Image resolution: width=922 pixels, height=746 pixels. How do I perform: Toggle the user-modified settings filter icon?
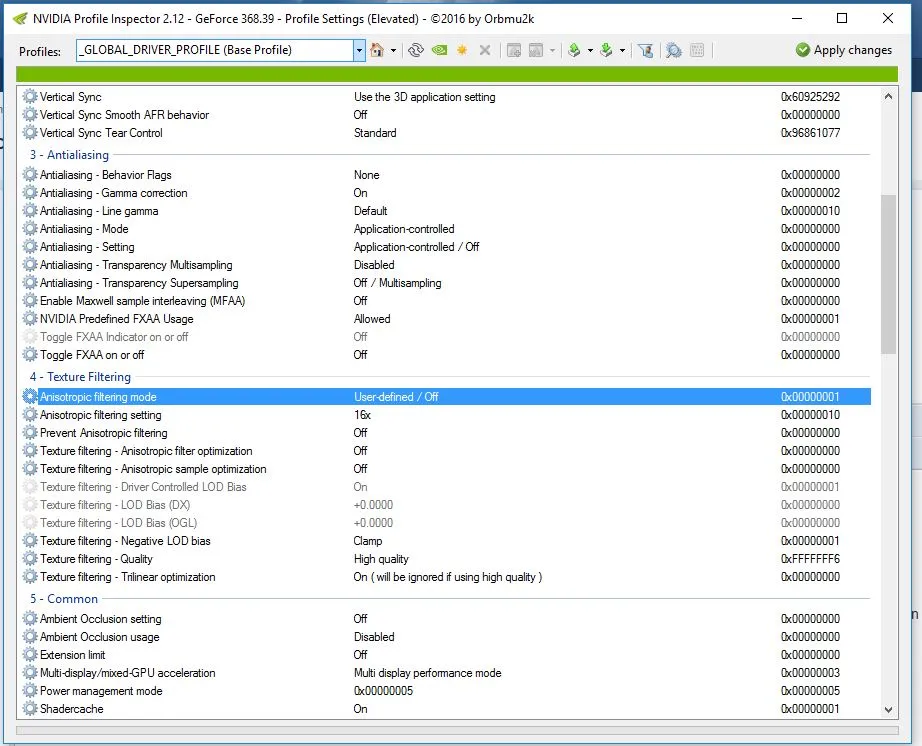pyautogui.click(x=646, y=51)
